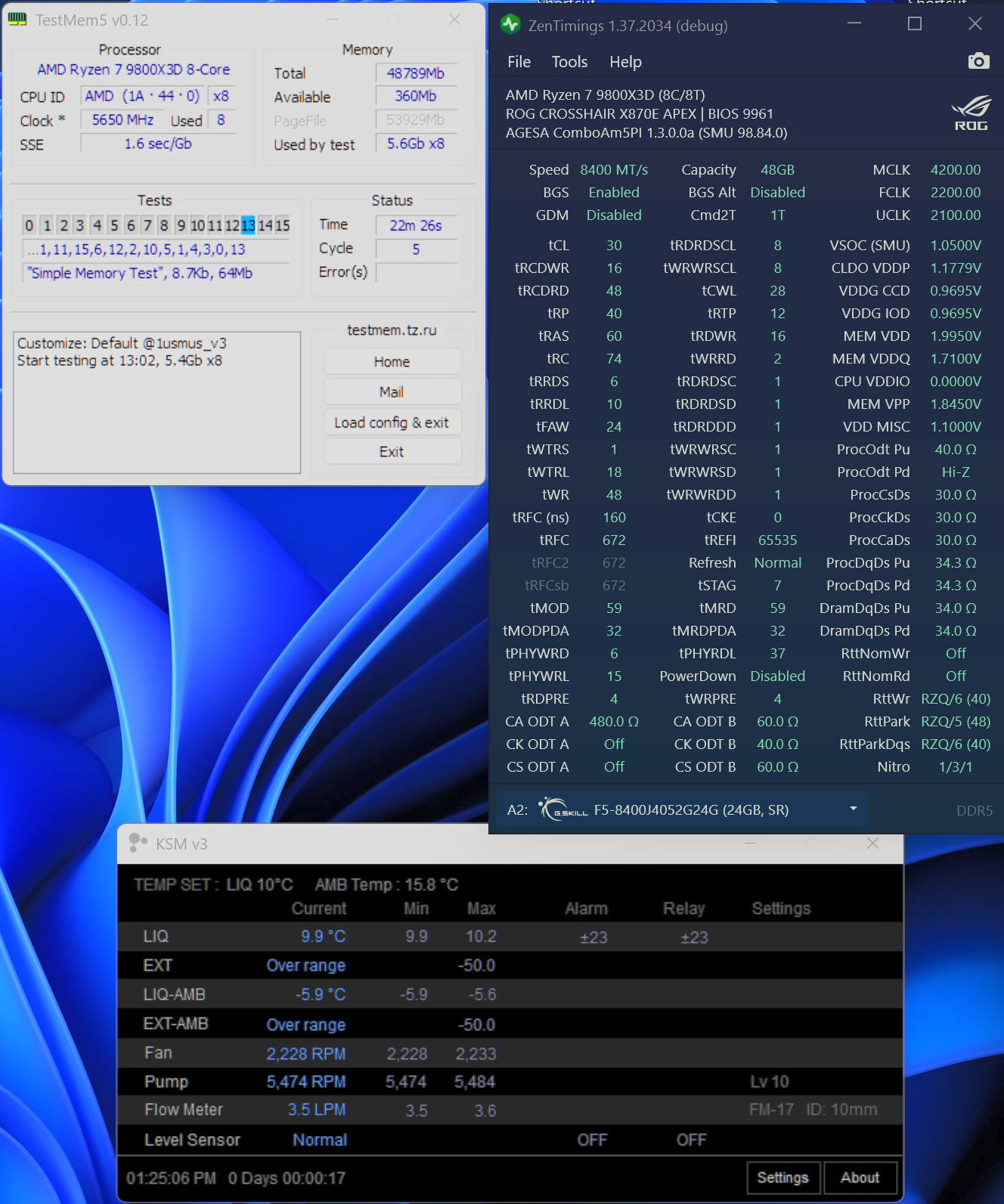Click the tCL value 30
Screen dimensions: 1004x1204
tap(614, 246)
